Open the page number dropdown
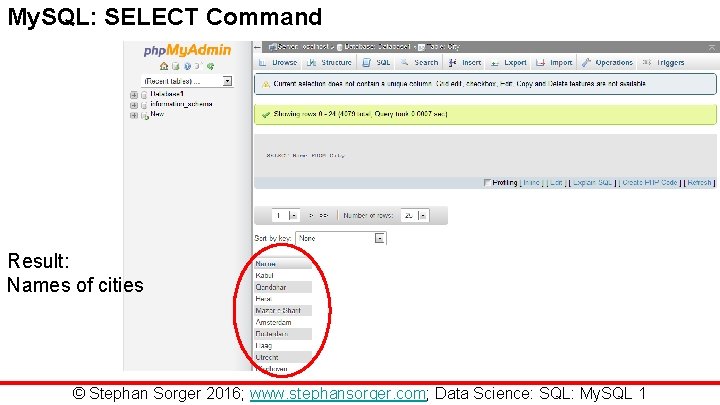Viewport: 720px width, 405px height. tap(285, 215)
